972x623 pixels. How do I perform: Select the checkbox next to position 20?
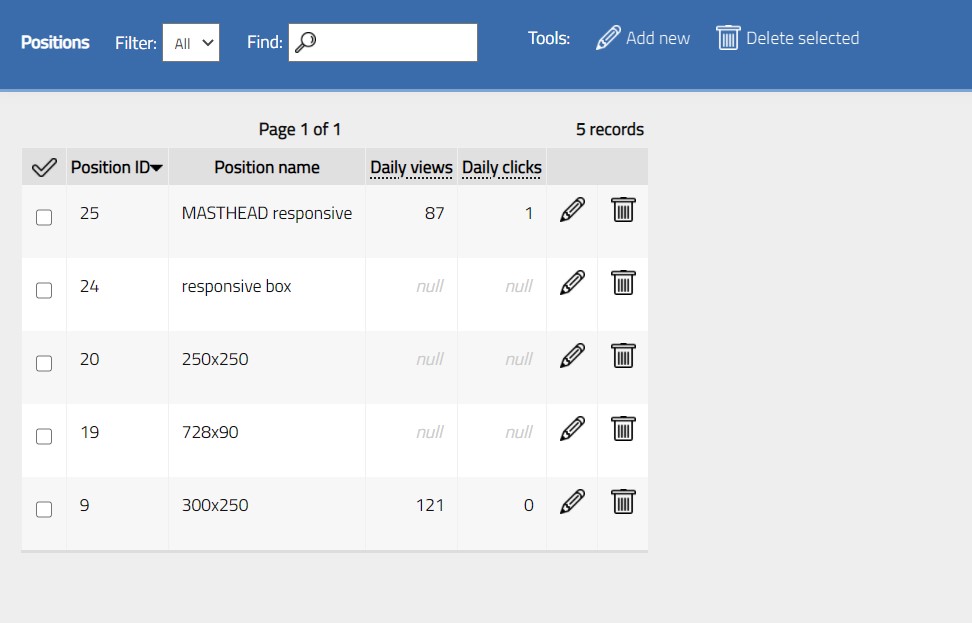[x=44, y=364]
